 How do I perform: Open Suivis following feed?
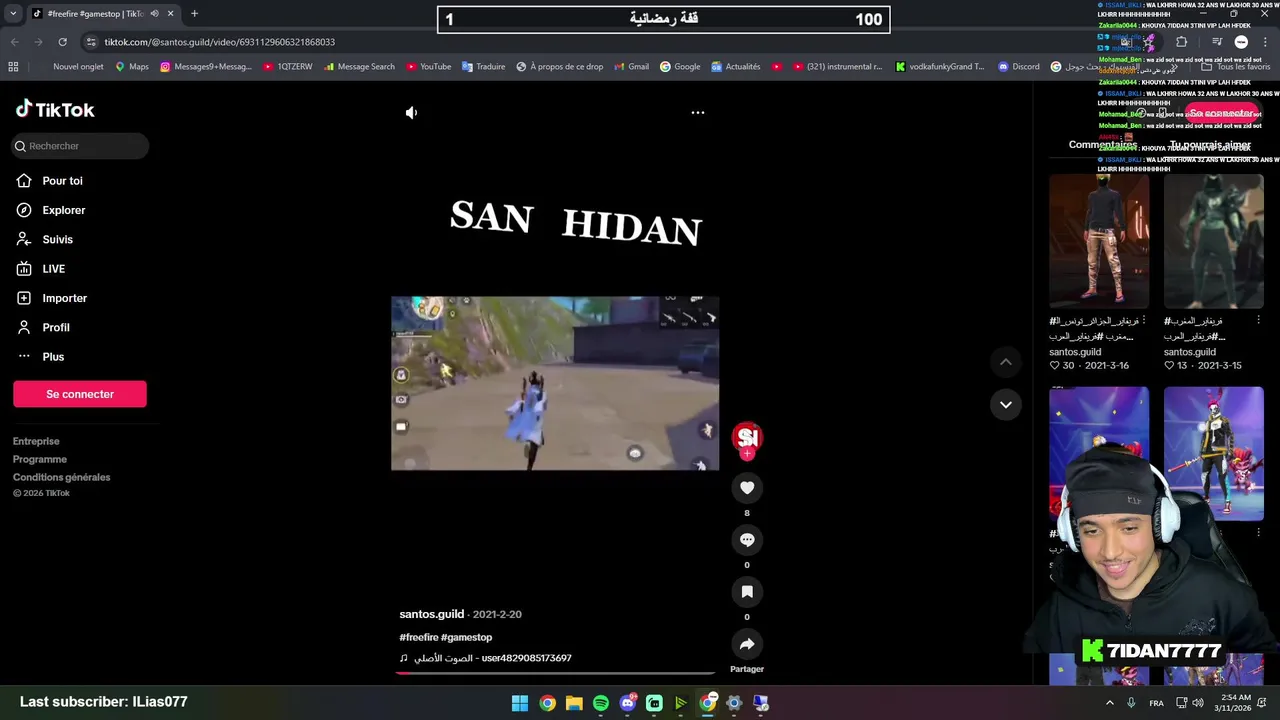click(x=57, y=239)
